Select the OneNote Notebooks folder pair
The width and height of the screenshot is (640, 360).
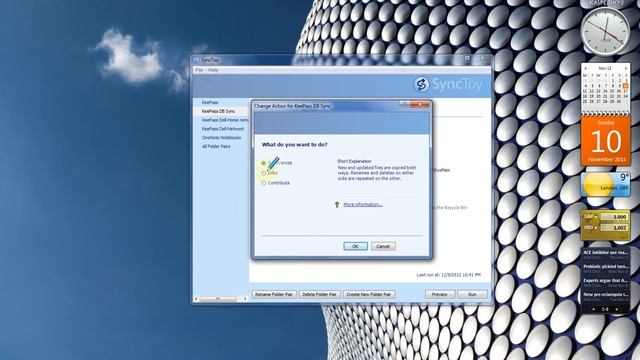point(221,138)
